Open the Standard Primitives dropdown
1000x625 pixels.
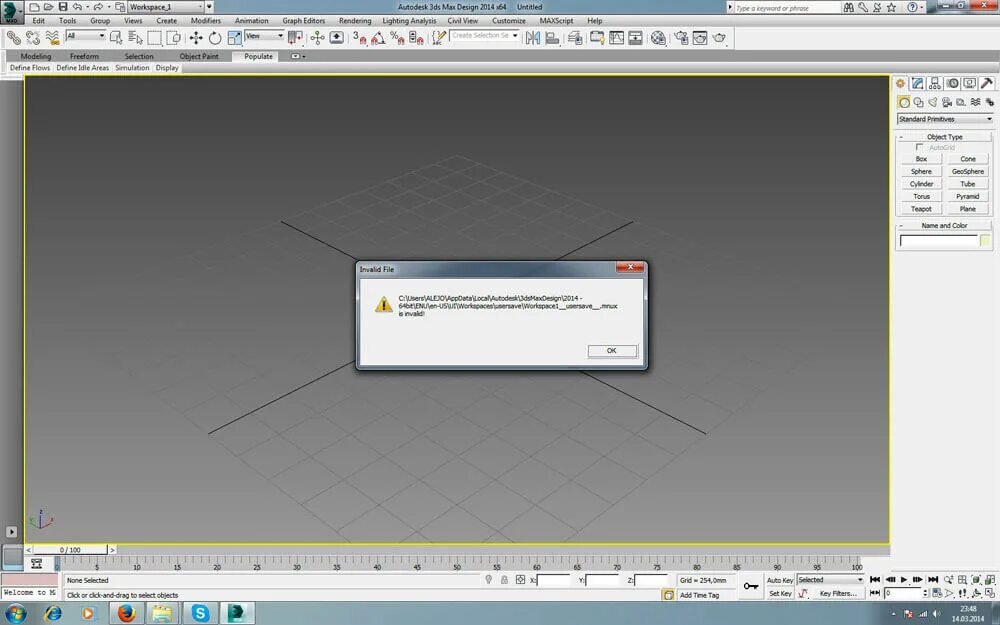click(x=945, y=119)
